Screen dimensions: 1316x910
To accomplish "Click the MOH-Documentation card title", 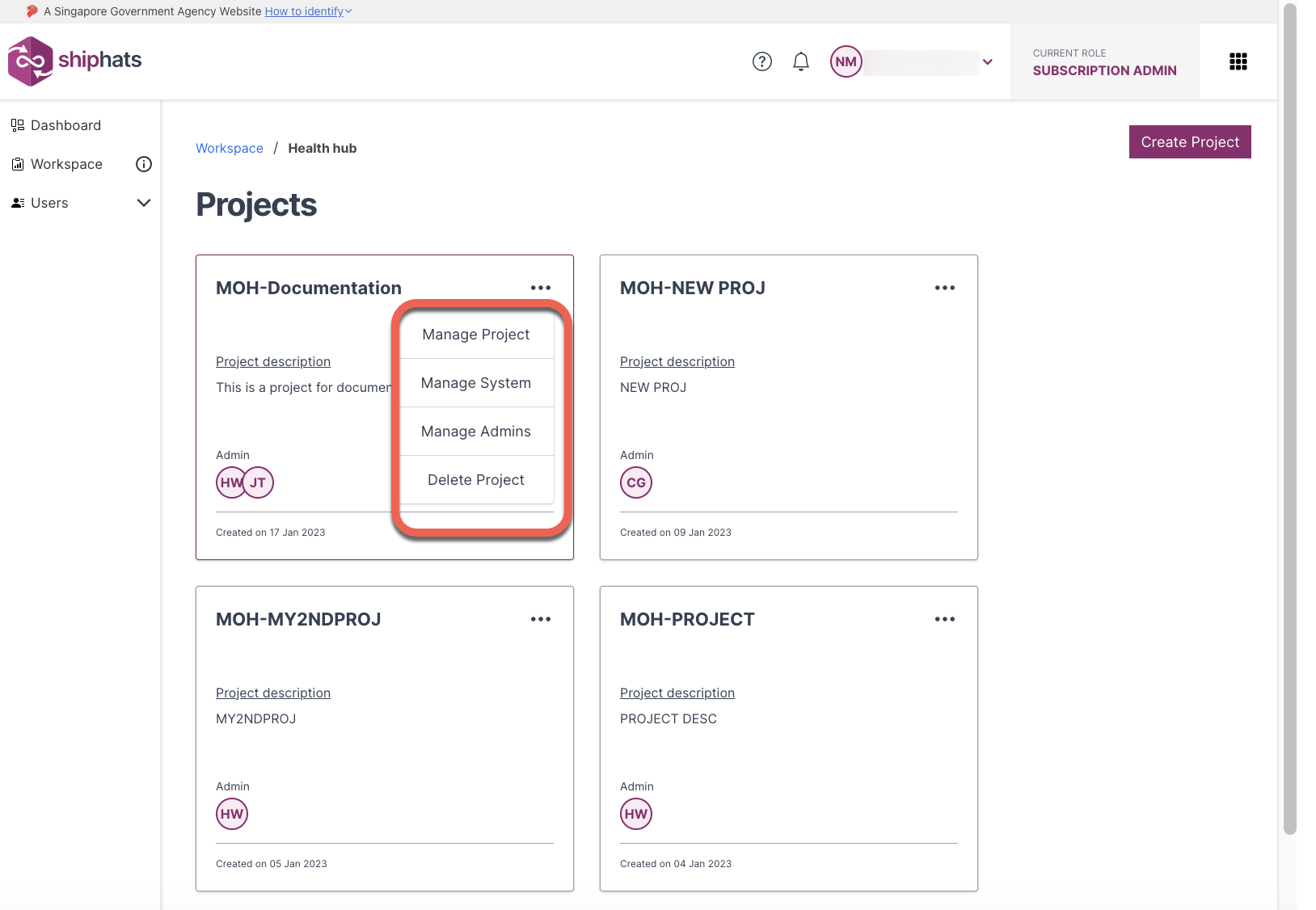I will [x=309, y=288].
